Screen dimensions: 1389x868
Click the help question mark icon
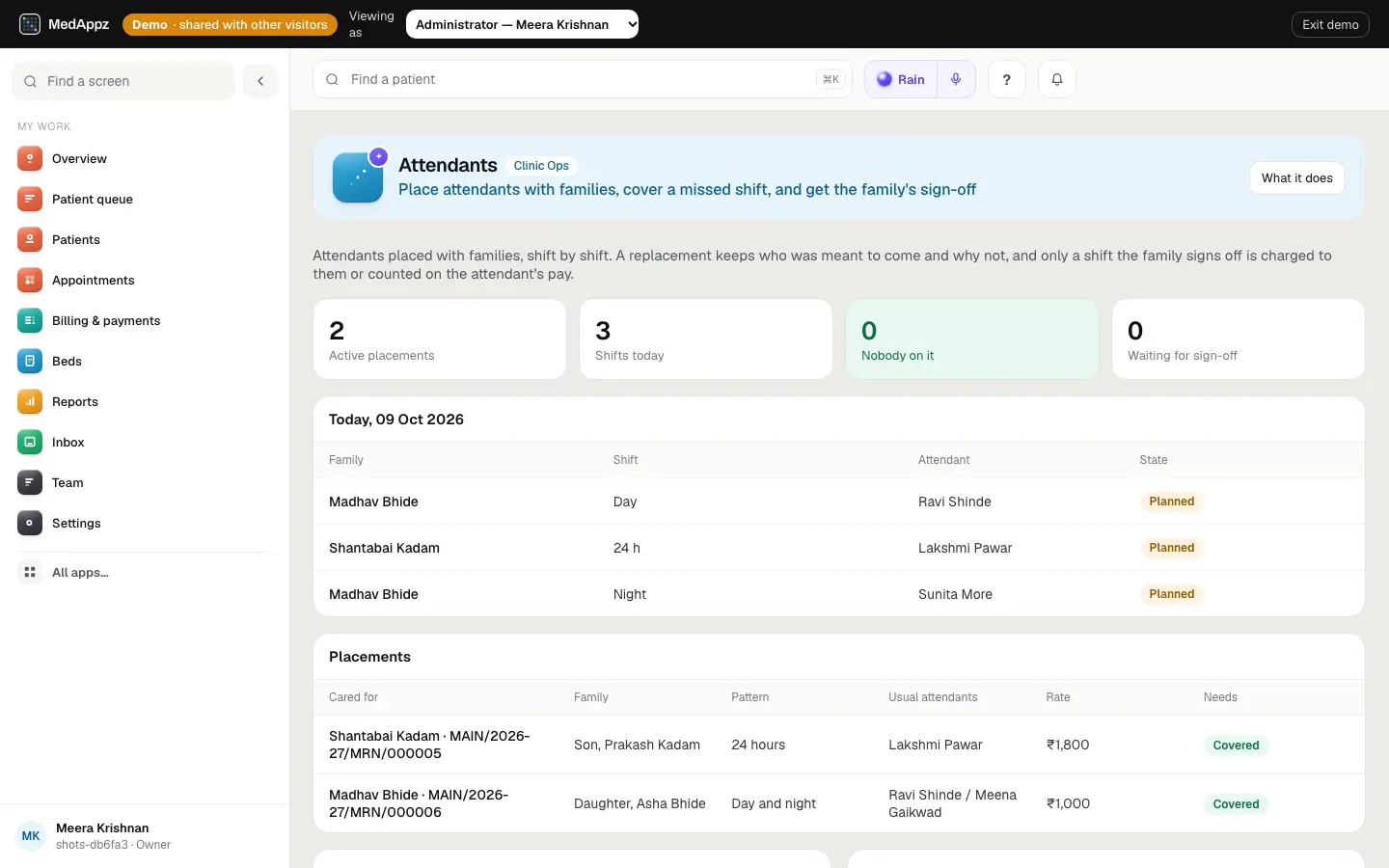click(x=1007, y=79)
